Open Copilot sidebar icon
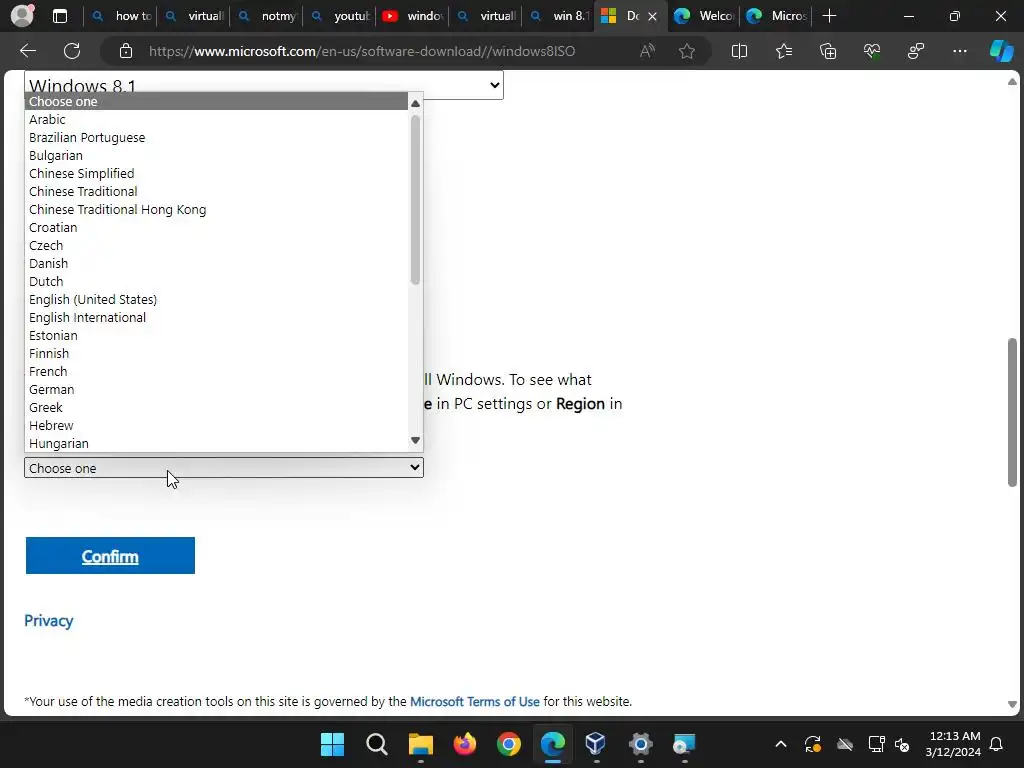Image resolution: width=1024 pixels, height=768 pixels. click(1001, 51)
